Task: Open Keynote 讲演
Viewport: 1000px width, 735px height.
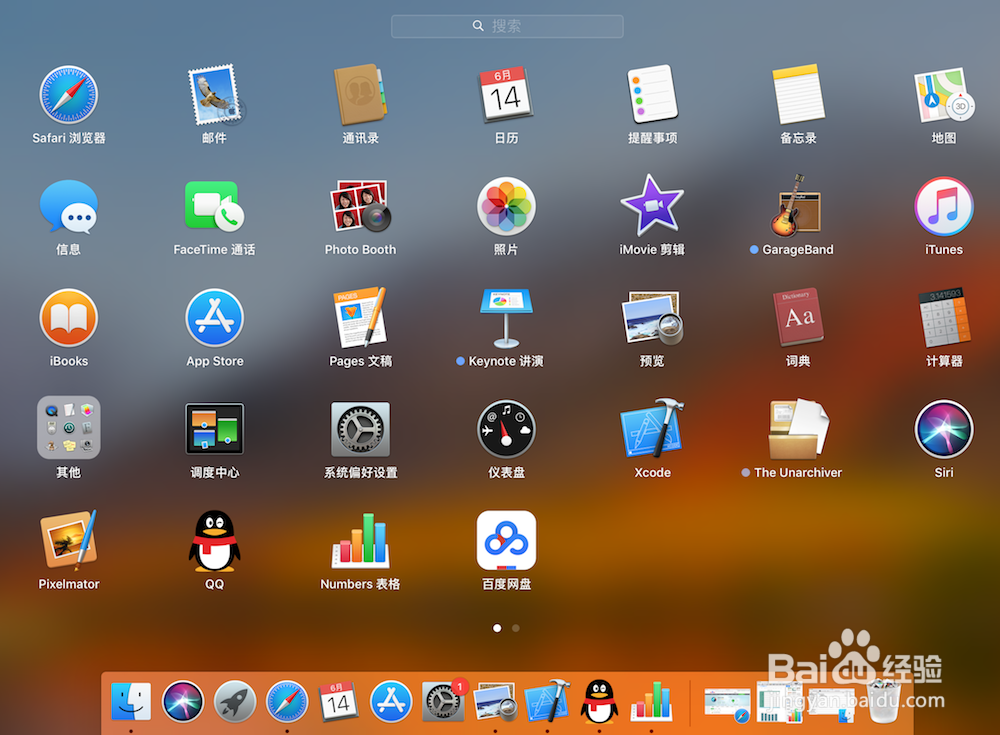Action: 506,318
